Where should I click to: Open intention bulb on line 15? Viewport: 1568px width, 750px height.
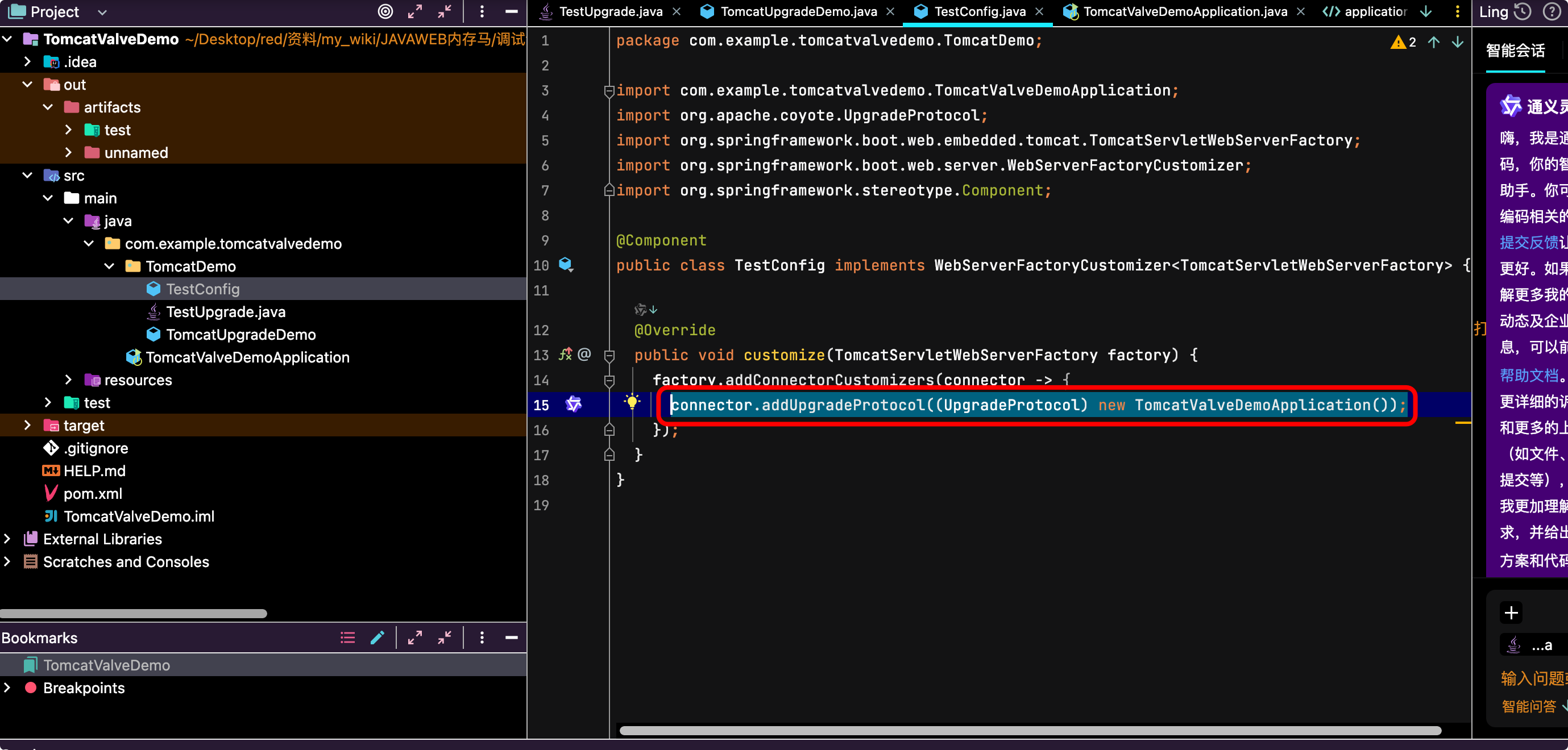click(632, 402)
